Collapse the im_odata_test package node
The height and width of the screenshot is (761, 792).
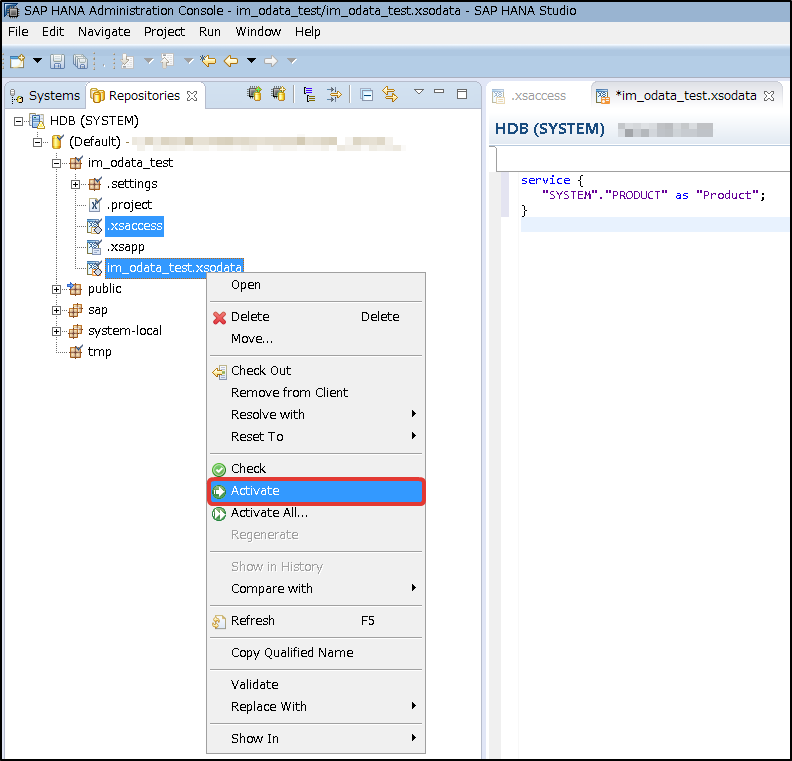(x=57, y=163)
